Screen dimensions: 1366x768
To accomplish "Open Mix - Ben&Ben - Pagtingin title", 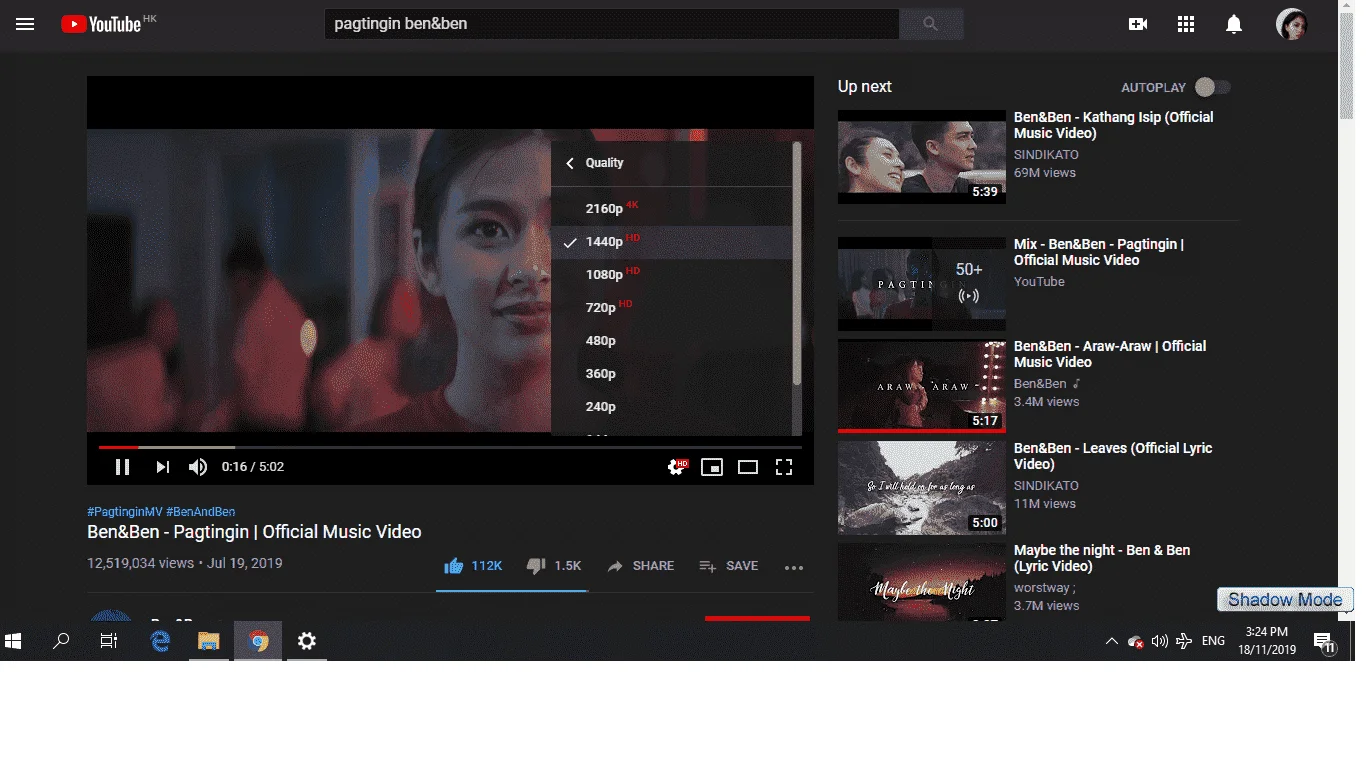I will [1099, 252].
